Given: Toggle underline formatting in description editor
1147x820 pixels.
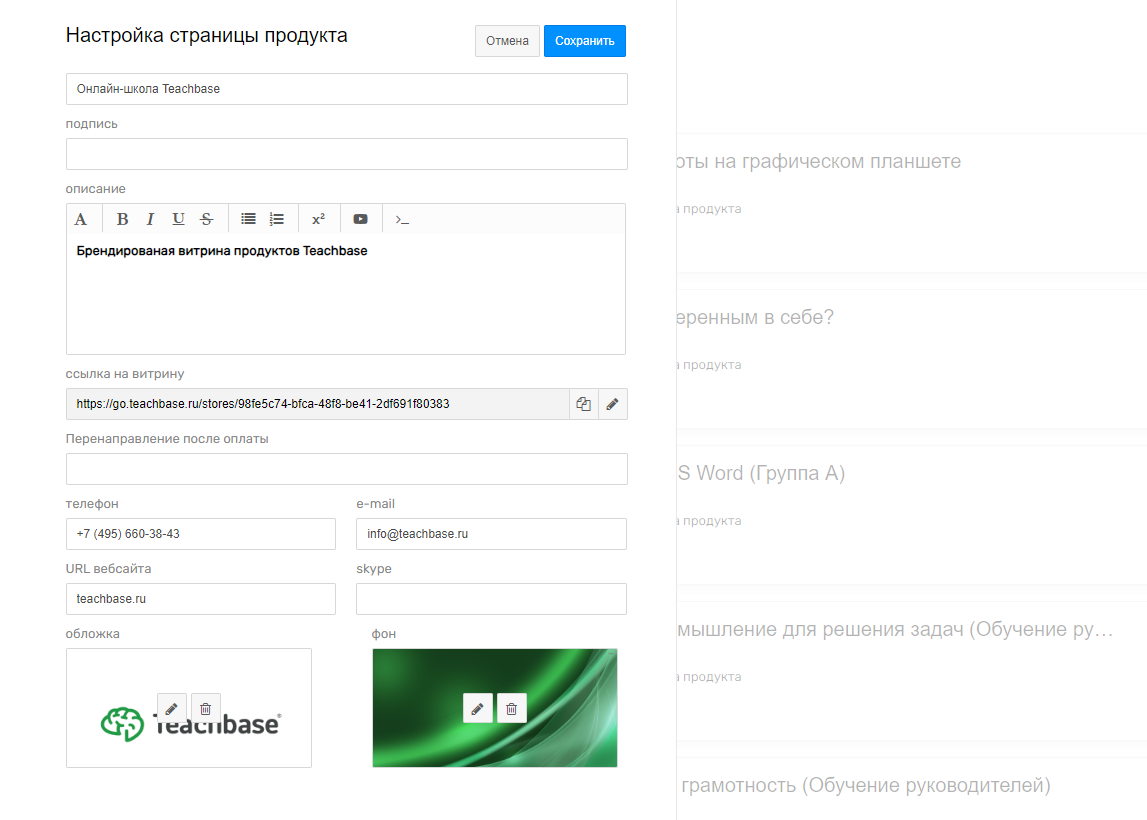Looking at the screenshot, I should (x=178, y=219).
